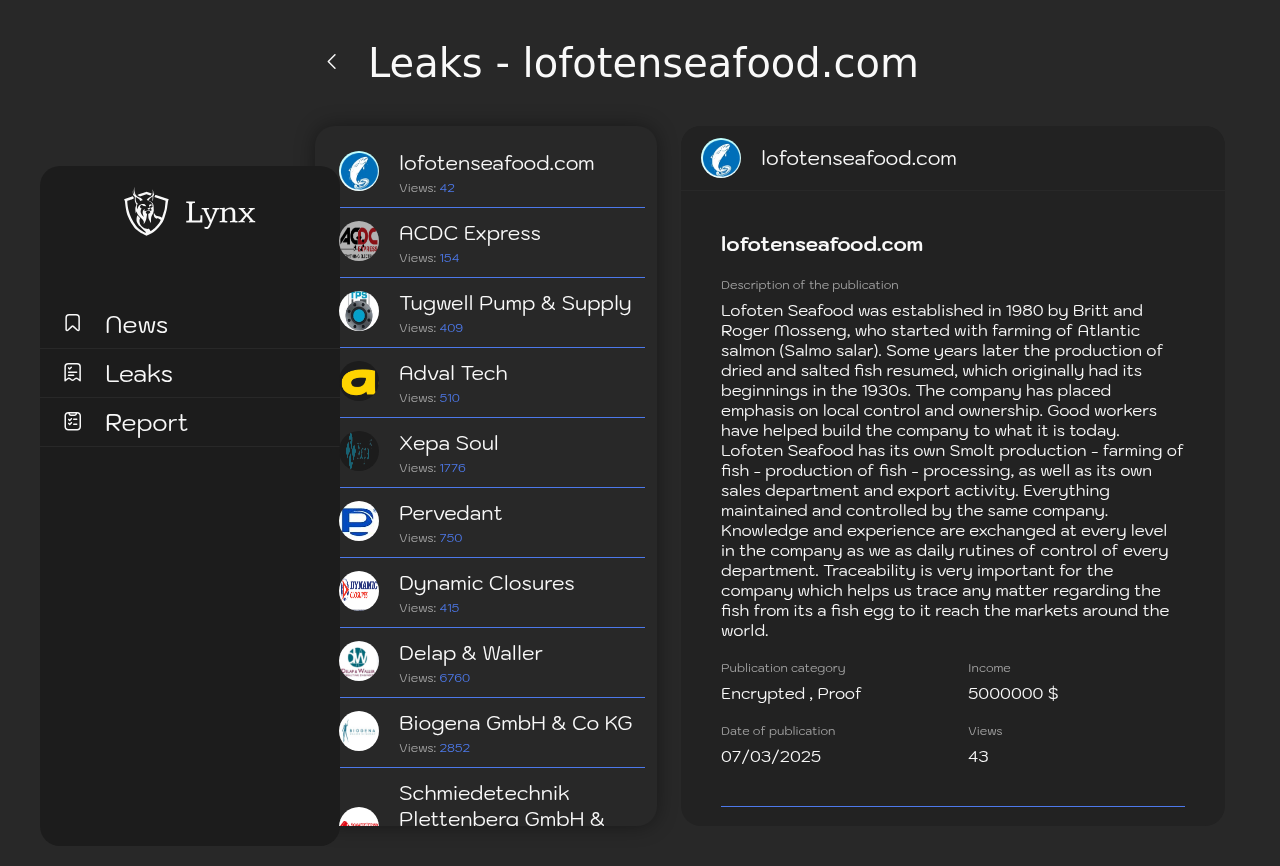
Task: Click the 'Date of publication' label
Action: click(x=778, y=731)
